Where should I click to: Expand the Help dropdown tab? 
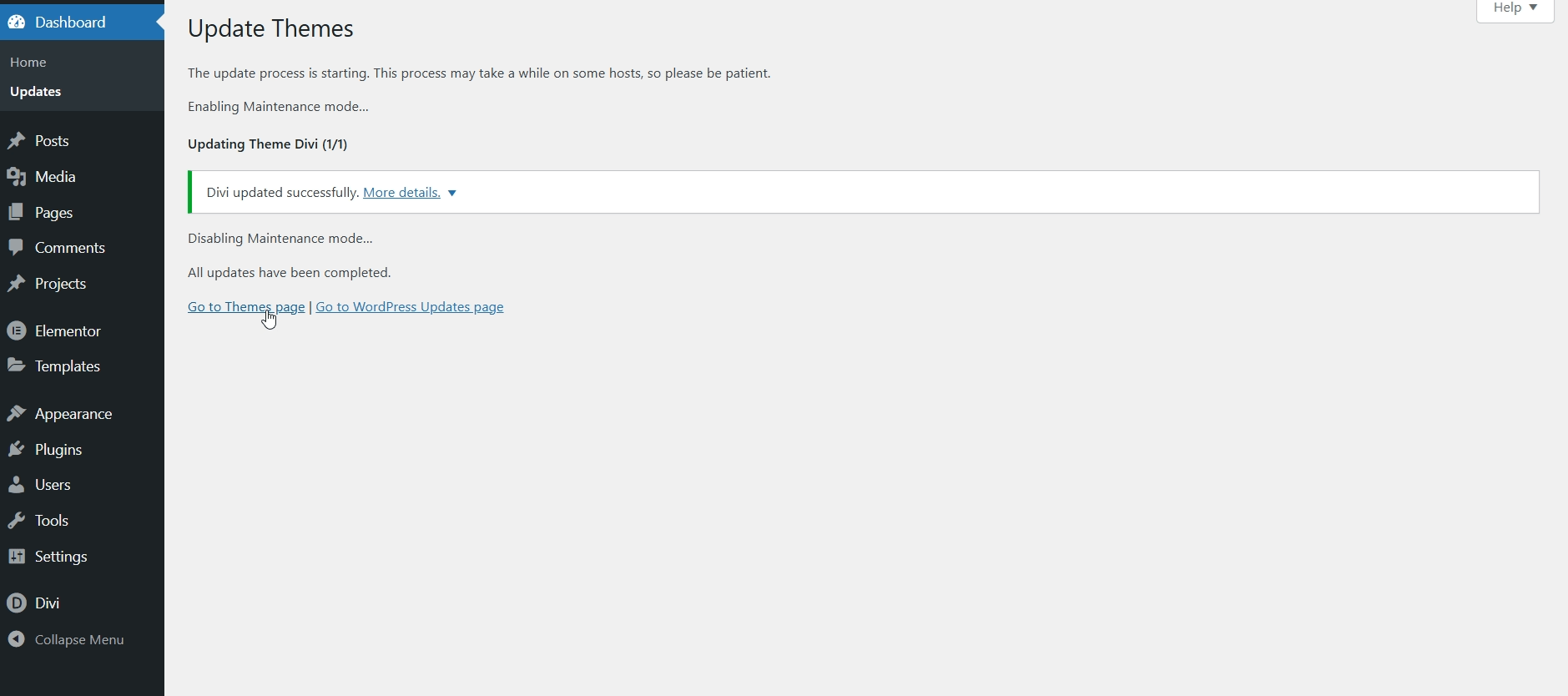[1515, 8]
